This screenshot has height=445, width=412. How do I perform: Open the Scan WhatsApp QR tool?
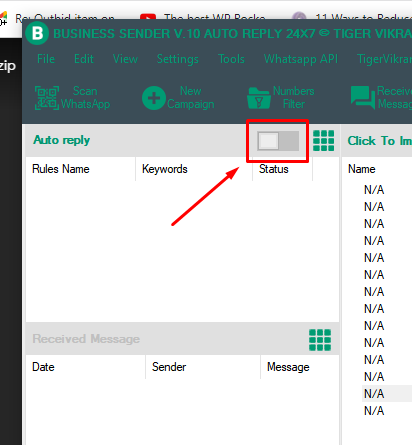tap(72, 98)
